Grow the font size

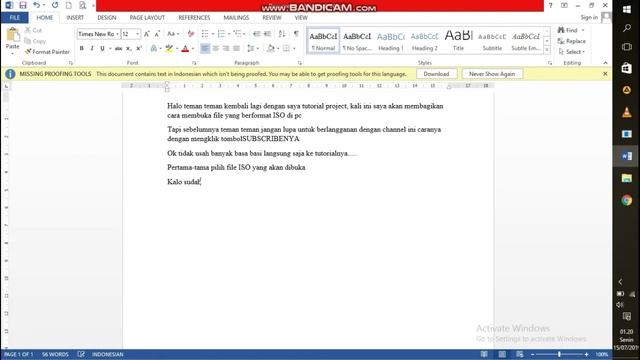tap(147, 34)
